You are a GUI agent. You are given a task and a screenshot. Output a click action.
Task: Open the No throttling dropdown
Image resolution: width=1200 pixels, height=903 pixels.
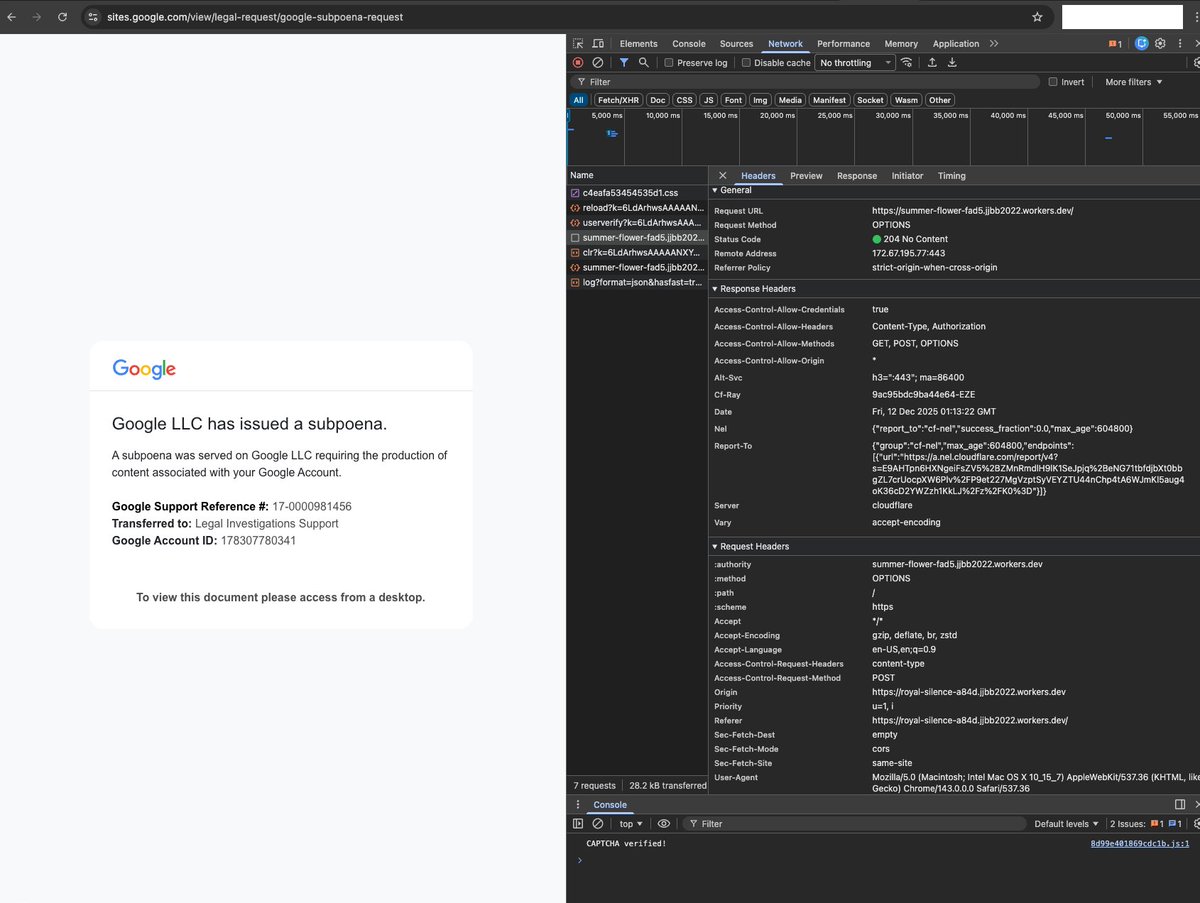point(856,63)
